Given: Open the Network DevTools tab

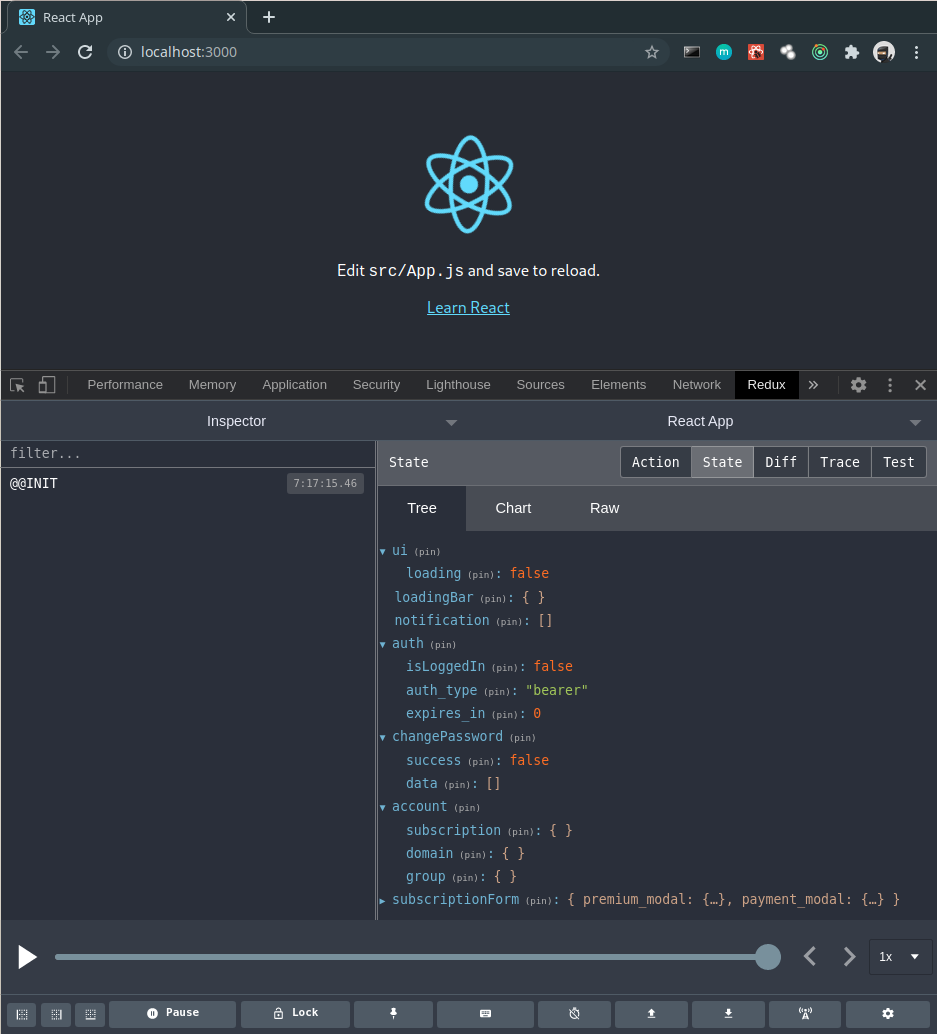Looking at the screenshot, I should click(x=696, y=385).
